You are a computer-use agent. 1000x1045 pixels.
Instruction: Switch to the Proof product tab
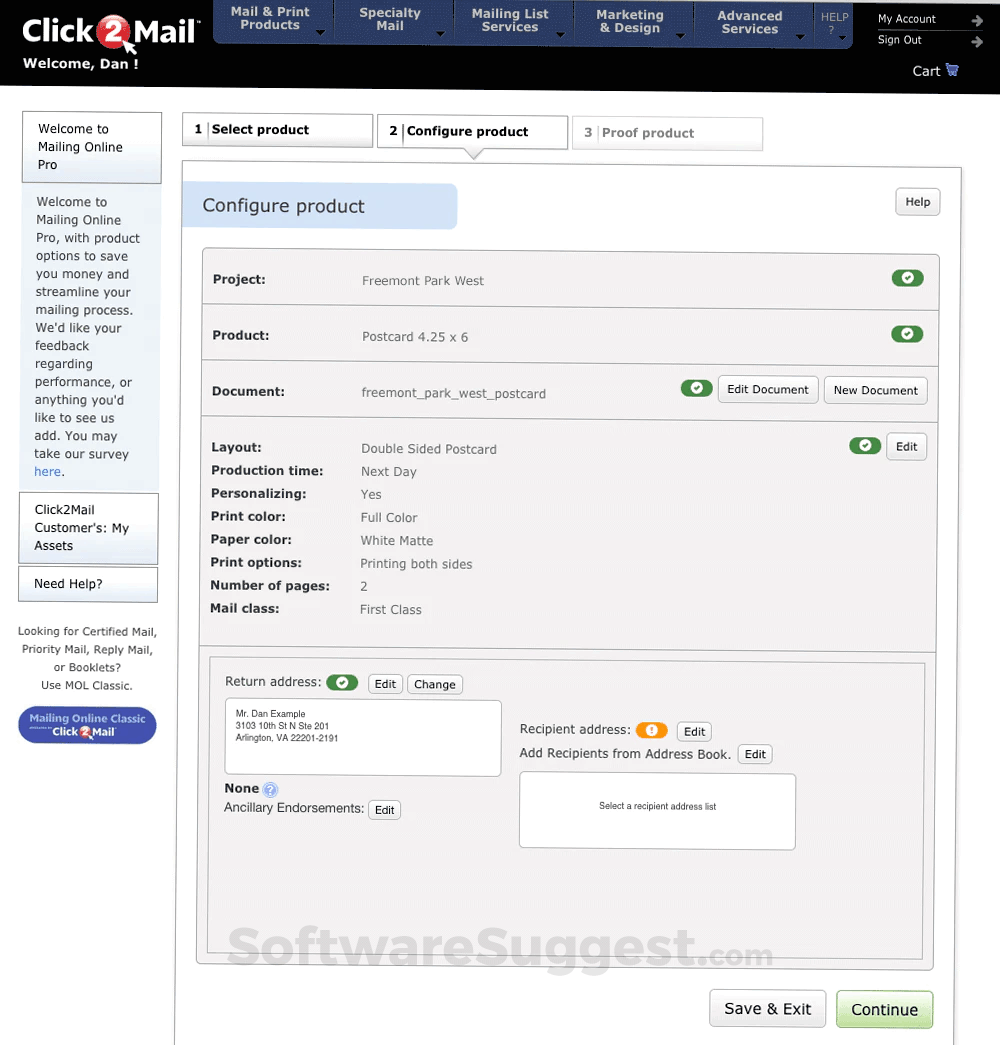pyautogui.click(x=667, y=133)
